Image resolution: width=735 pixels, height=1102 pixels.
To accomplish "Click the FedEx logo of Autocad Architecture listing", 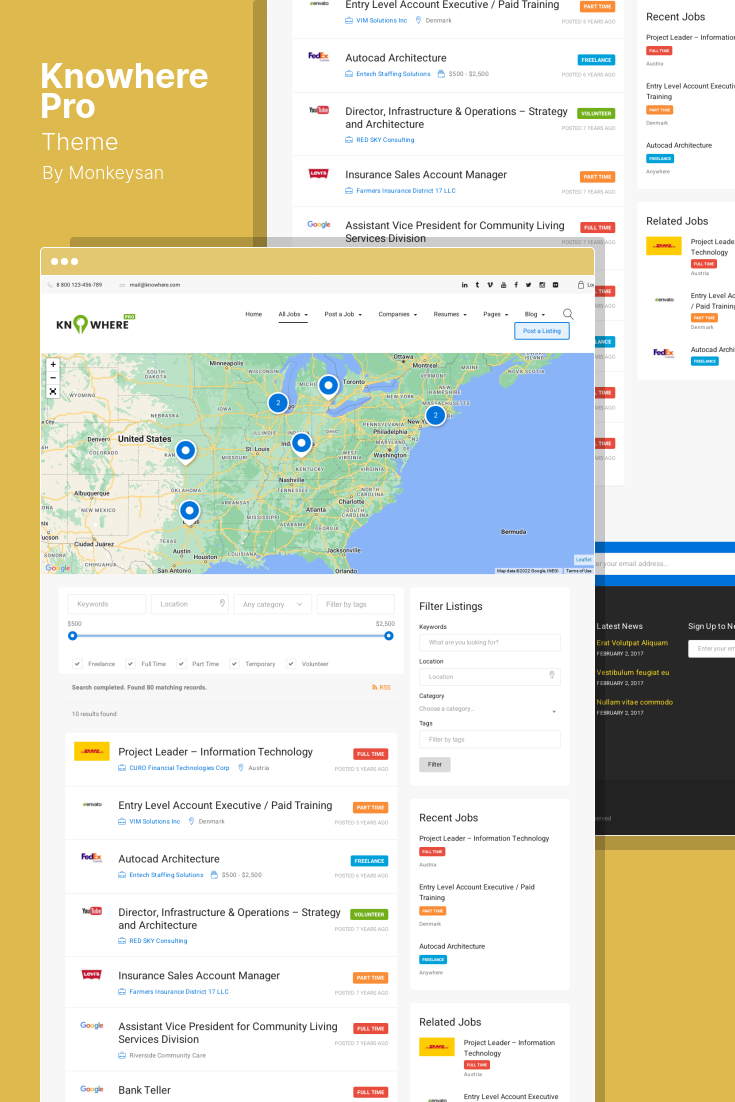I will point(92,857).
